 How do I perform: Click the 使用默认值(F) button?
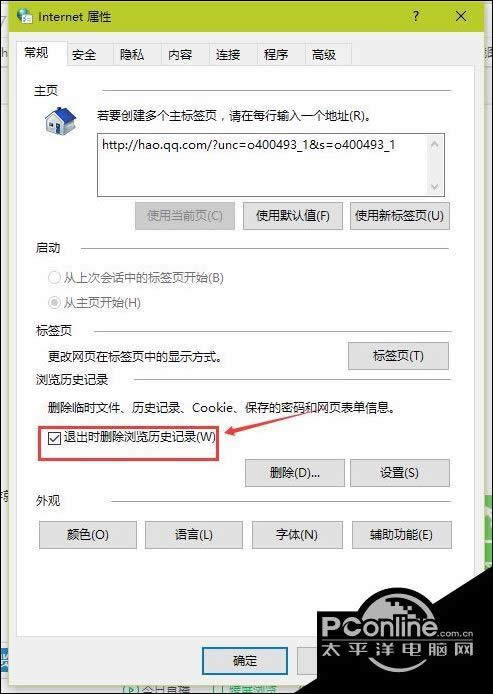(x=293, y=216)
